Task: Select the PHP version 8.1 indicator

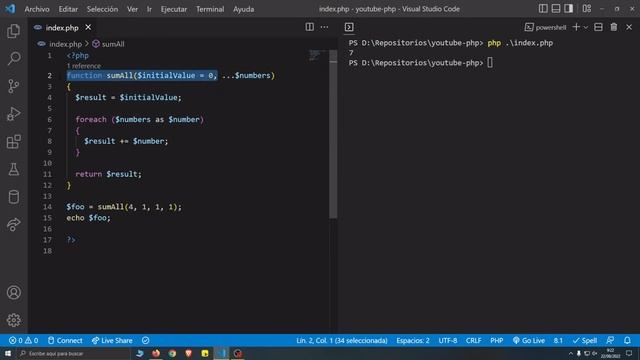Action: pyautogui.click(x=558, y=340)
